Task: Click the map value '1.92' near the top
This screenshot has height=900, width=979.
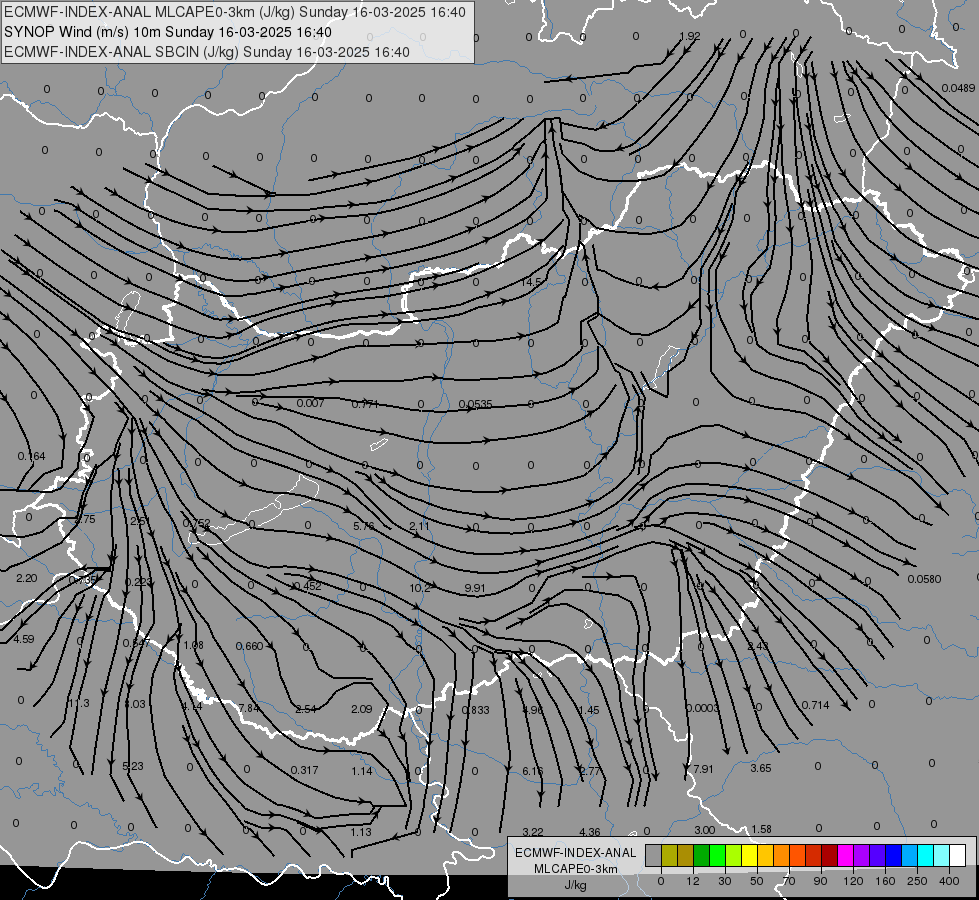Action: click(x=689, y=36)
